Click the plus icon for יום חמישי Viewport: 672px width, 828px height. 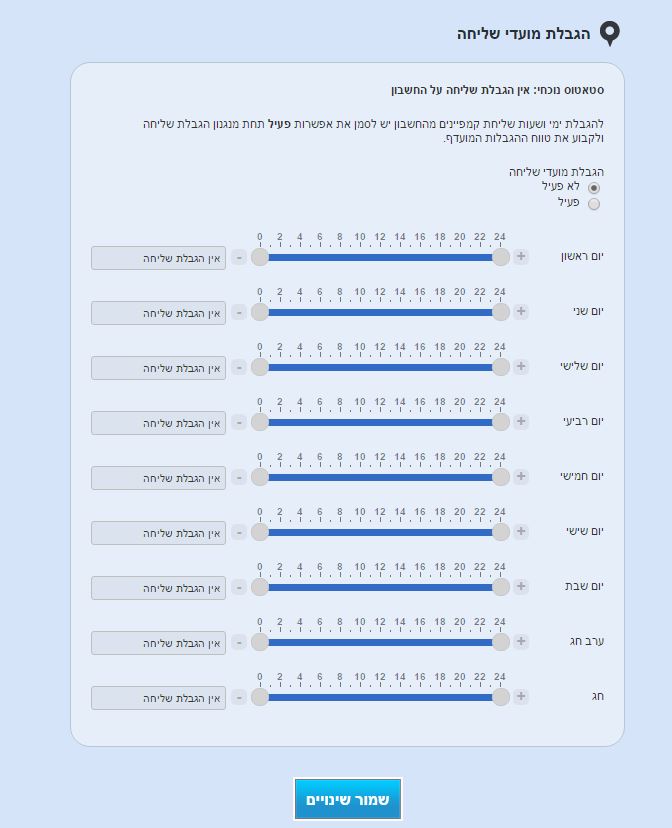click(521, 477)
